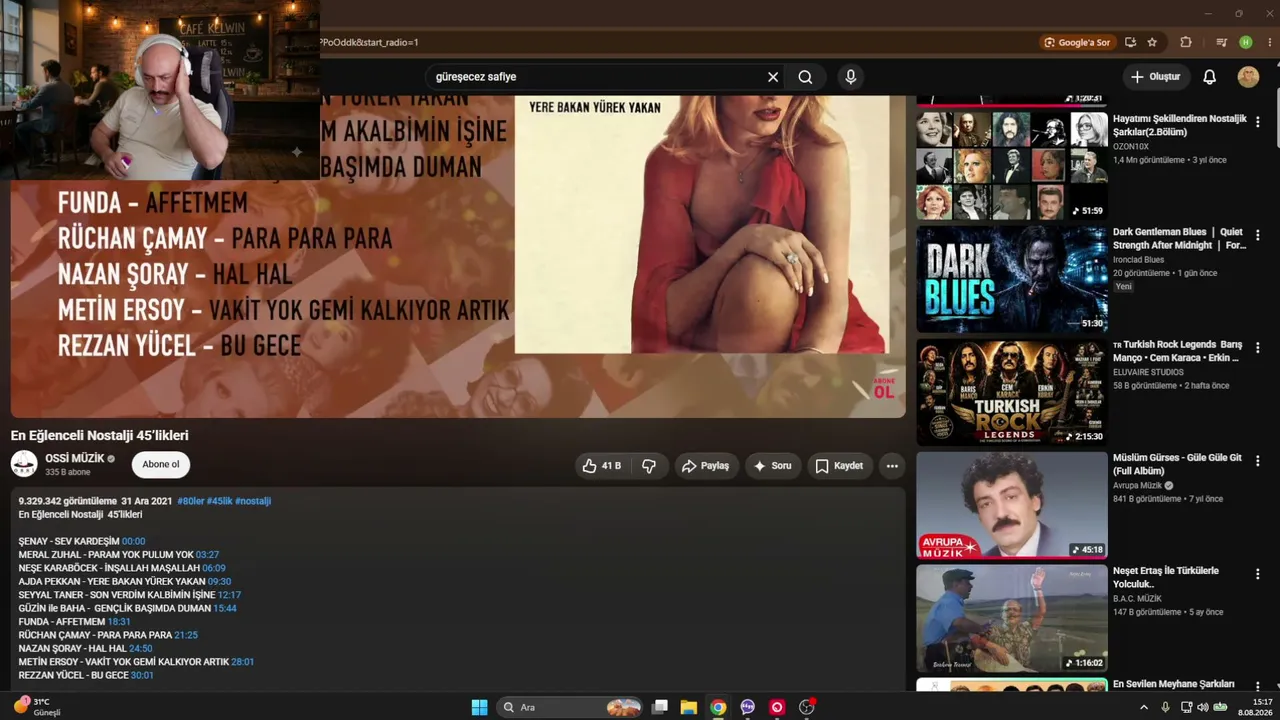Open File Explorer from the taskbar
The width and height of the screenshot is (1280, 720).
(x=689, y=707)
